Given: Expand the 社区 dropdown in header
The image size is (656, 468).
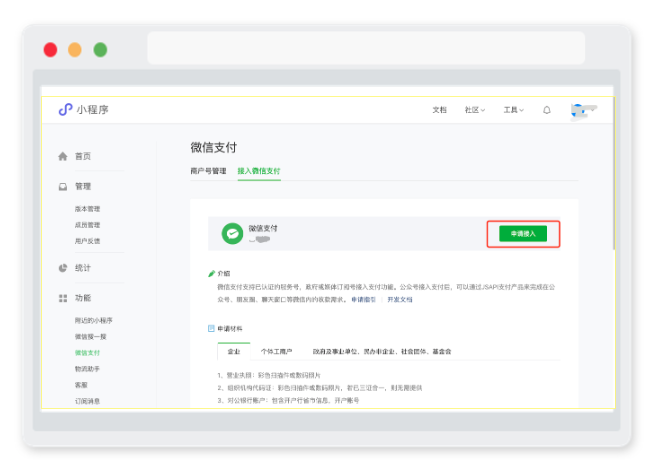Looking at the screenshot, I should (474, 110).
